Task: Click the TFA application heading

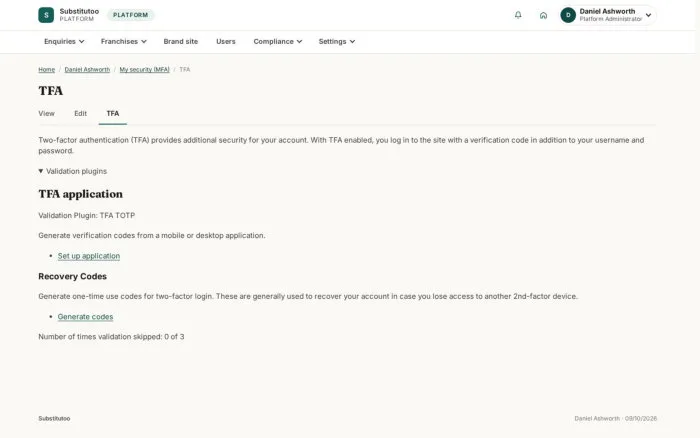Action: [80, 194]
